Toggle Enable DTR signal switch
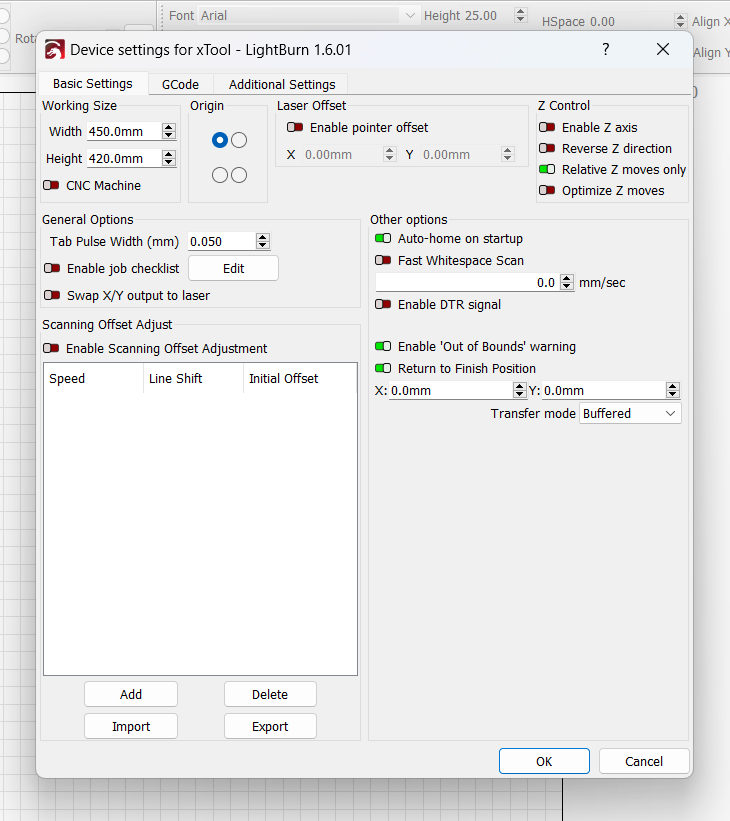 click(383, 304)
